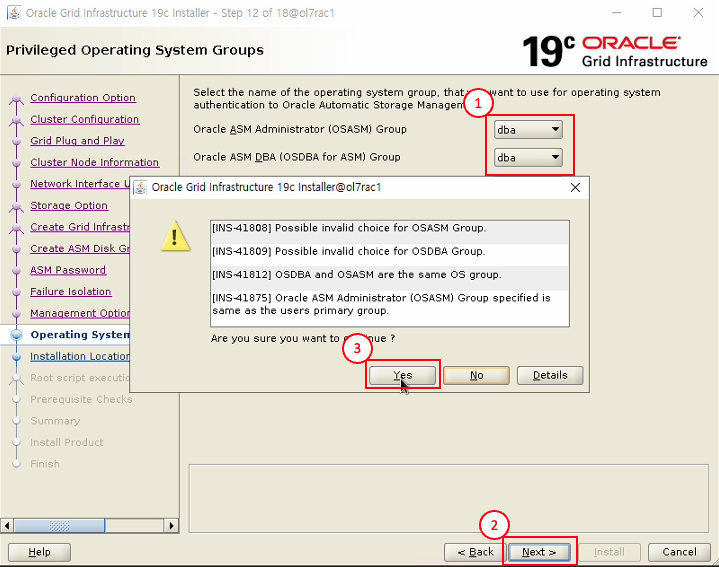This screenshot has width=719, height=567.
Task: Open the OSASM Group dropdown
Action: tap(528, 130)
